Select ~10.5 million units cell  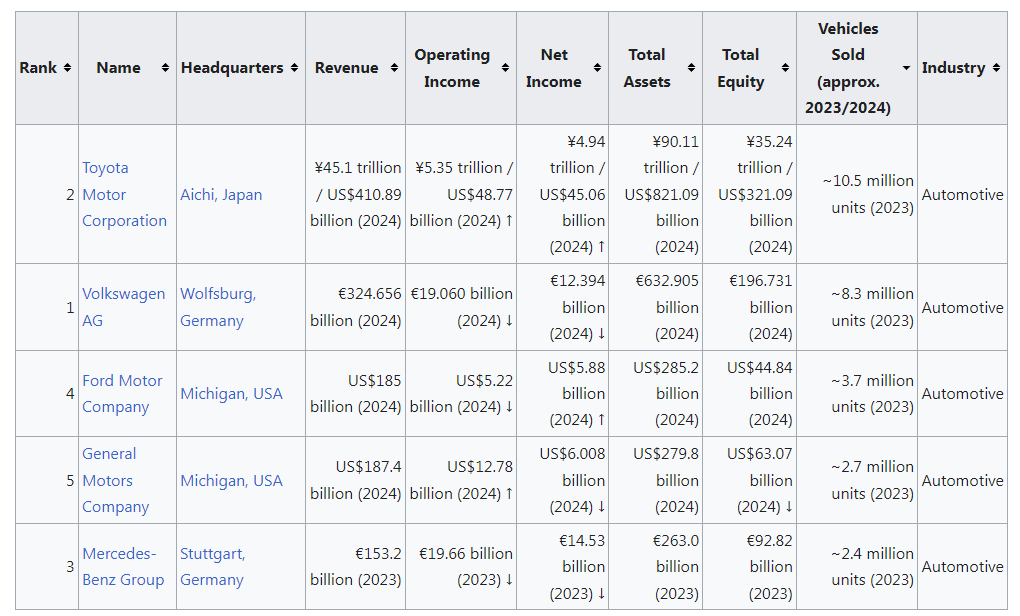pyautogui.click(x=857, y=194)
